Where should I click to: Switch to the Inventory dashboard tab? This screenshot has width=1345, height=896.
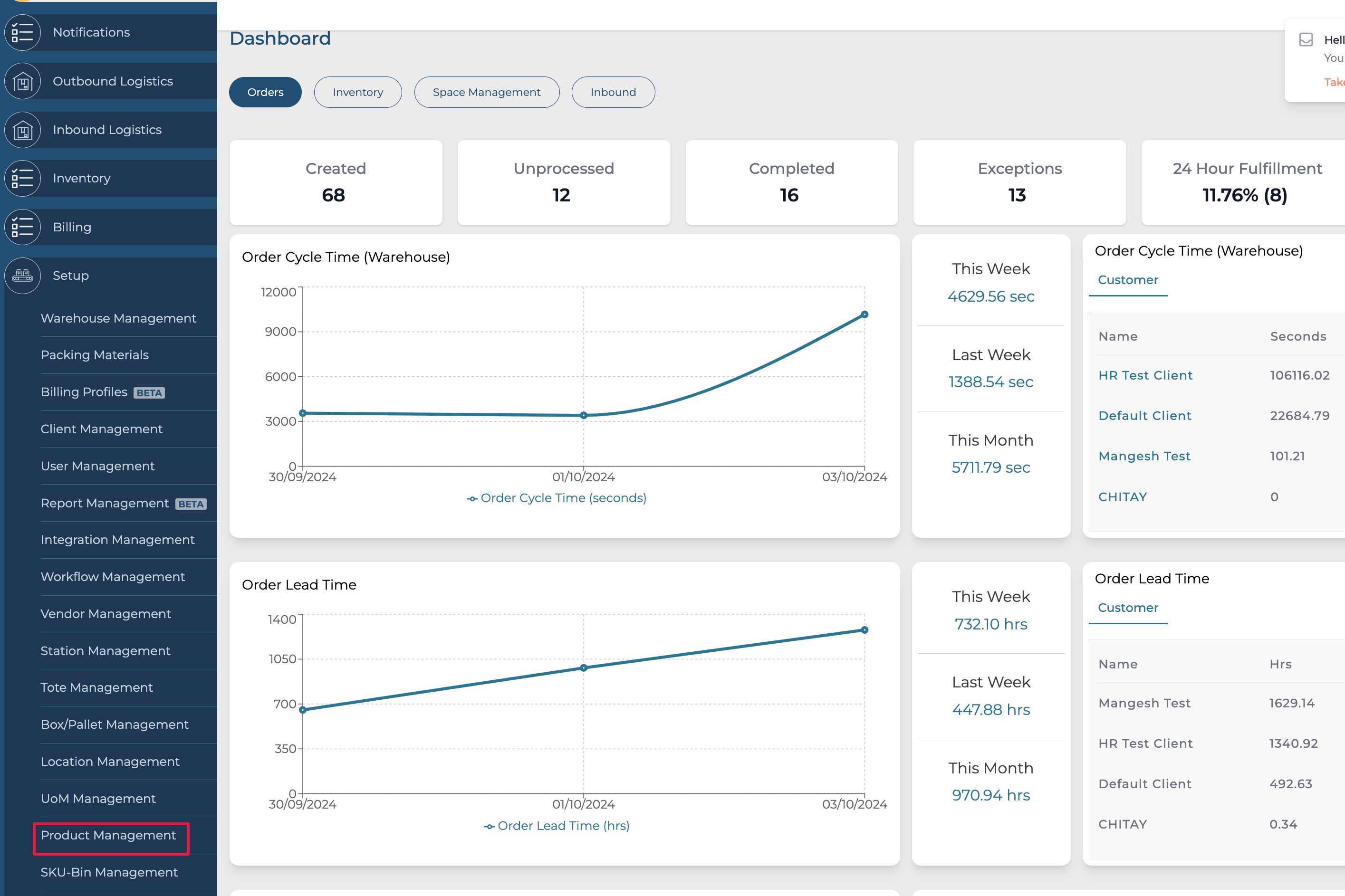[x=358, y=92]
